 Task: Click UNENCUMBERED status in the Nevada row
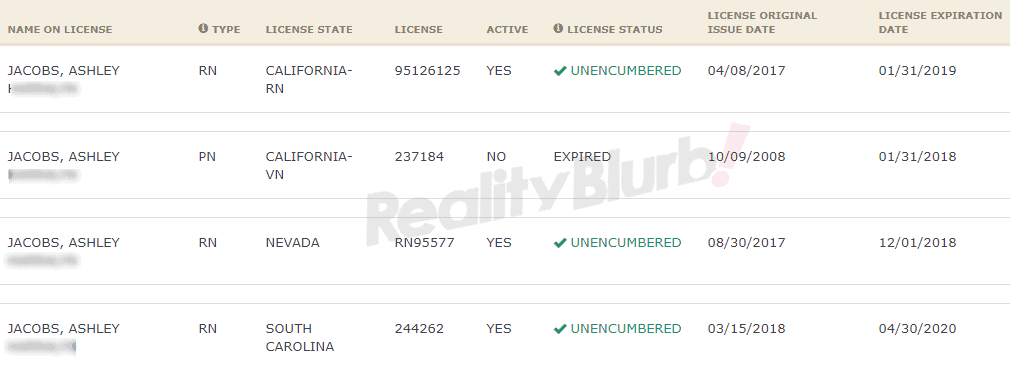[x=625, y=243]
